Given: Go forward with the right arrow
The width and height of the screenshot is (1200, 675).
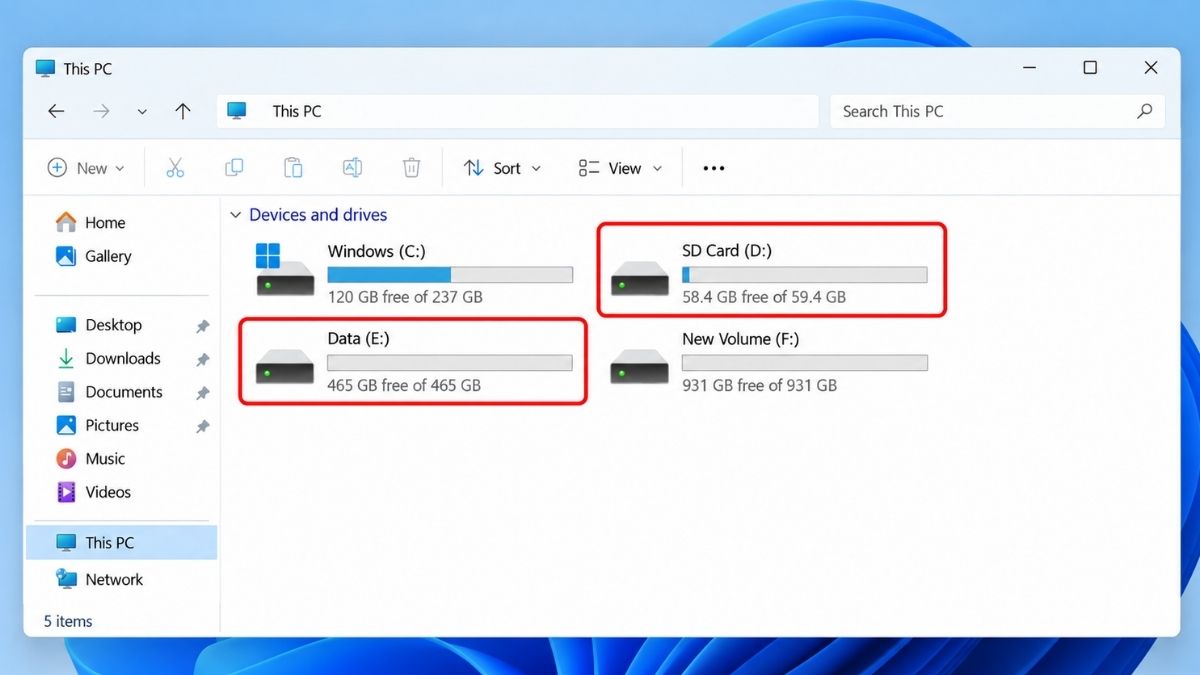Looking at the screenshot, I should pos(101,111).
